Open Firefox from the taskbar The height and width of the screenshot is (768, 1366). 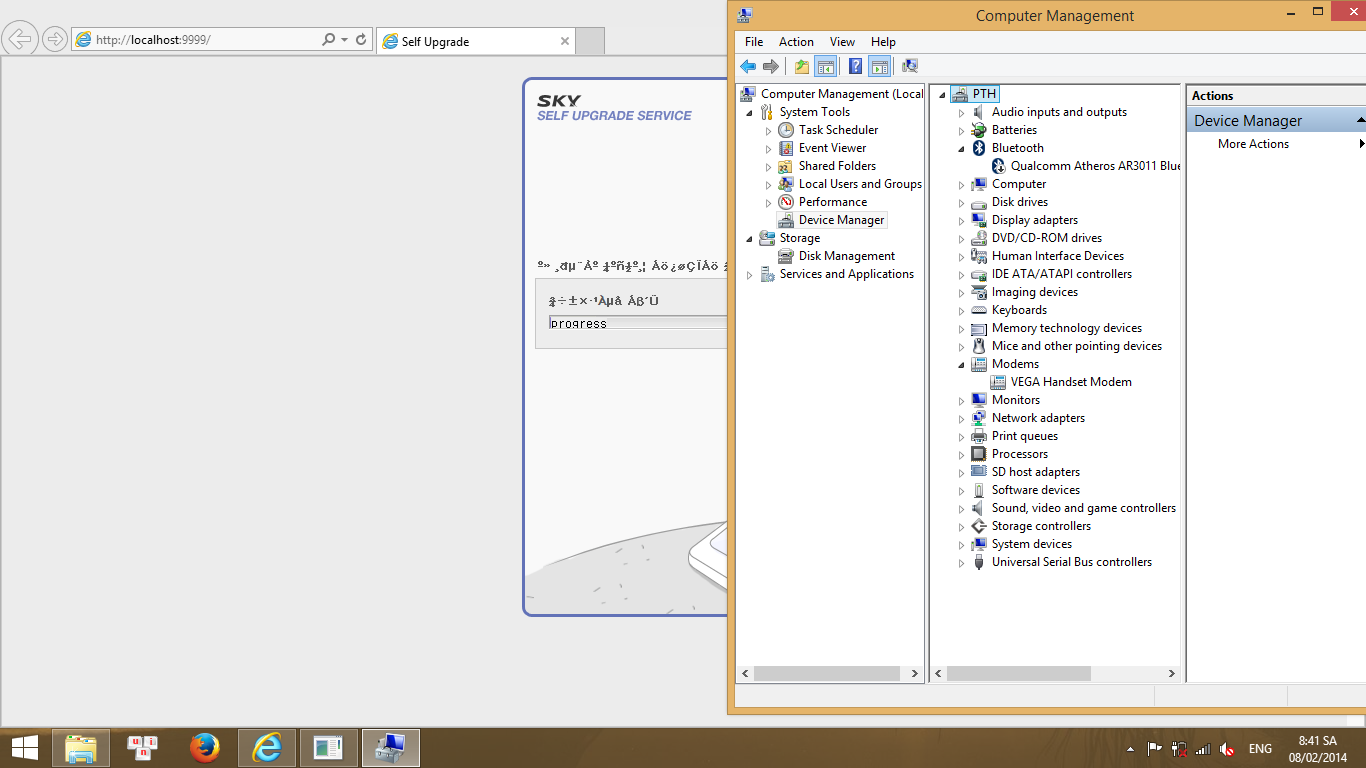pos(205,747)
